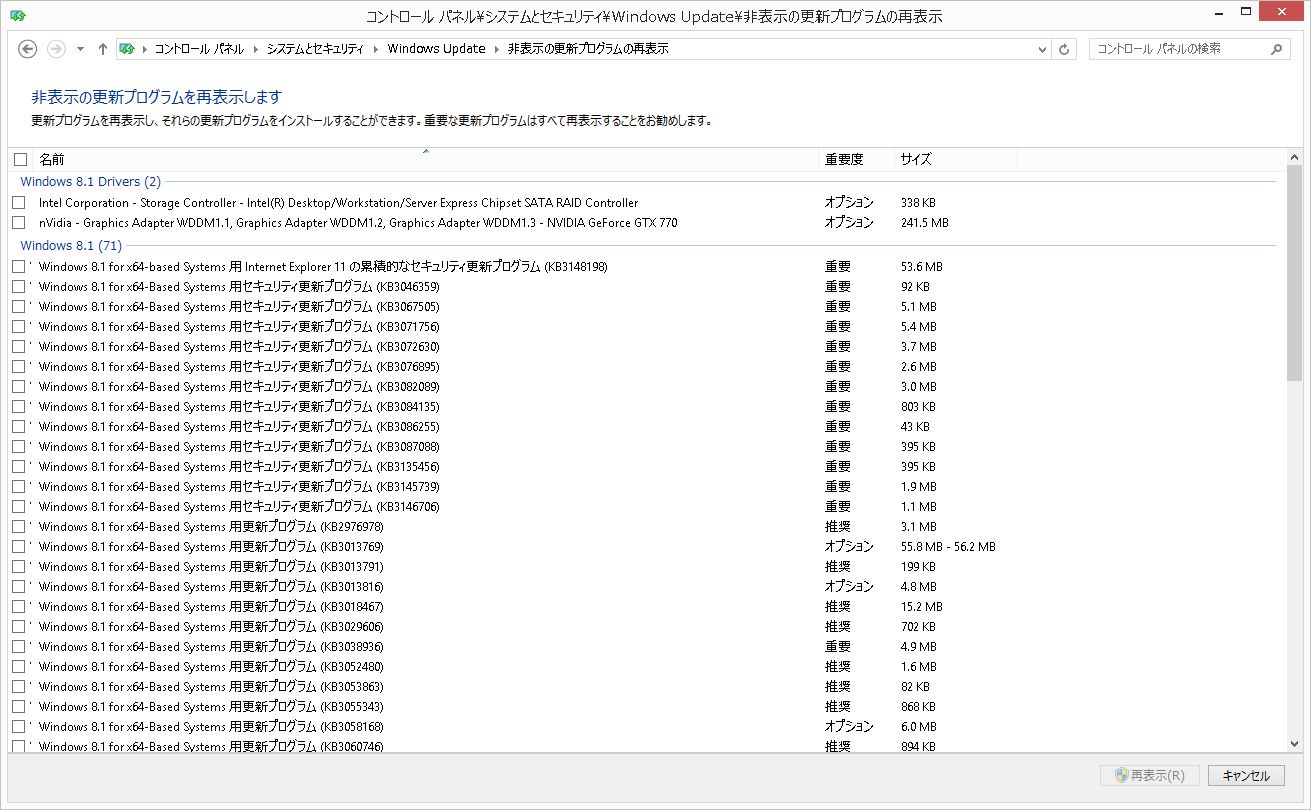This screenshot has height=810, width=1311.
Task: Refresh the address bar view
Action: point(1064,49)
